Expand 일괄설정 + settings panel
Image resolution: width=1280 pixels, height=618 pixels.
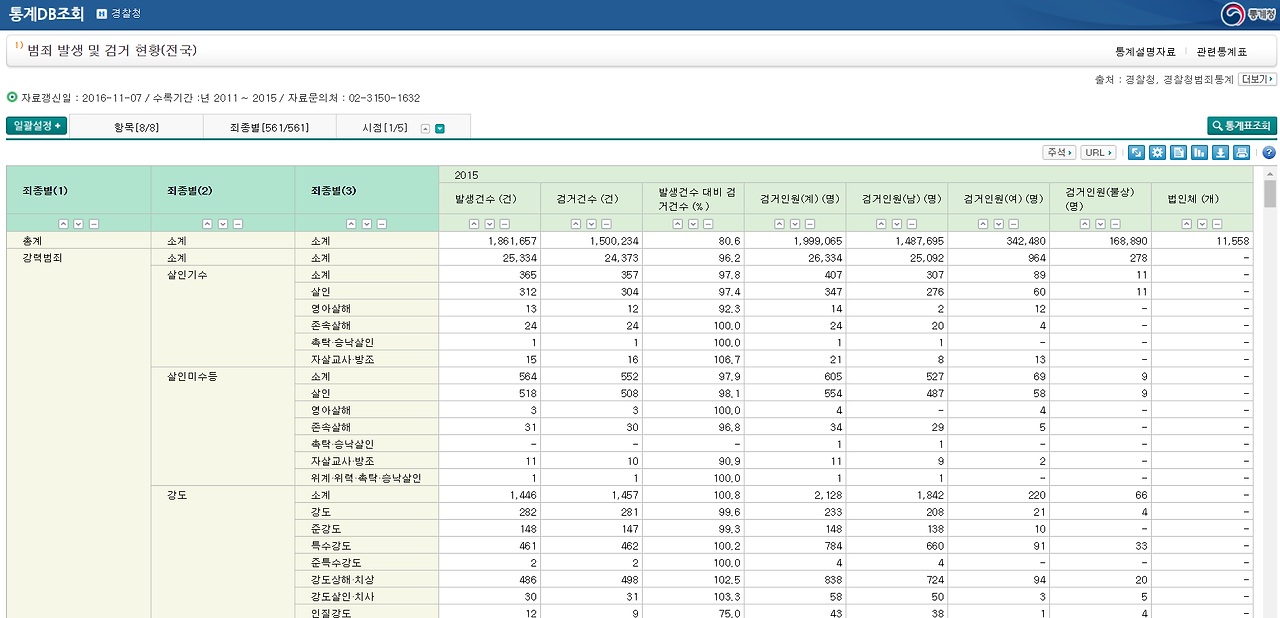pyautogui.click(x=37, y=126)
